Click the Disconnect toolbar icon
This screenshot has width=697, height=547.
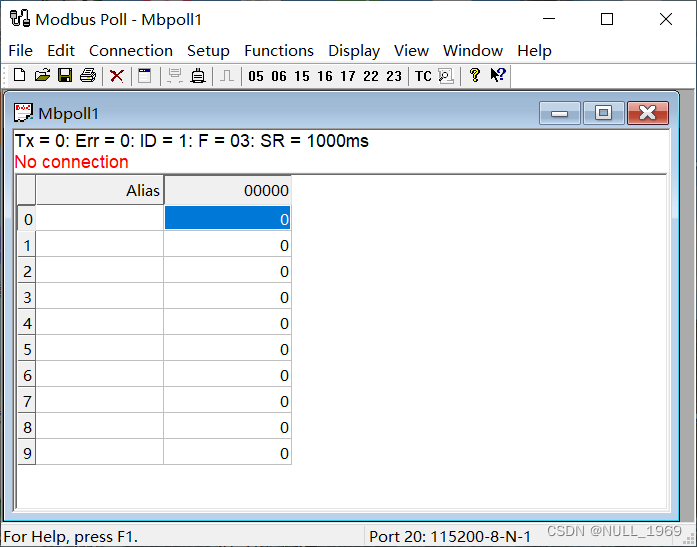click(198, 76)
